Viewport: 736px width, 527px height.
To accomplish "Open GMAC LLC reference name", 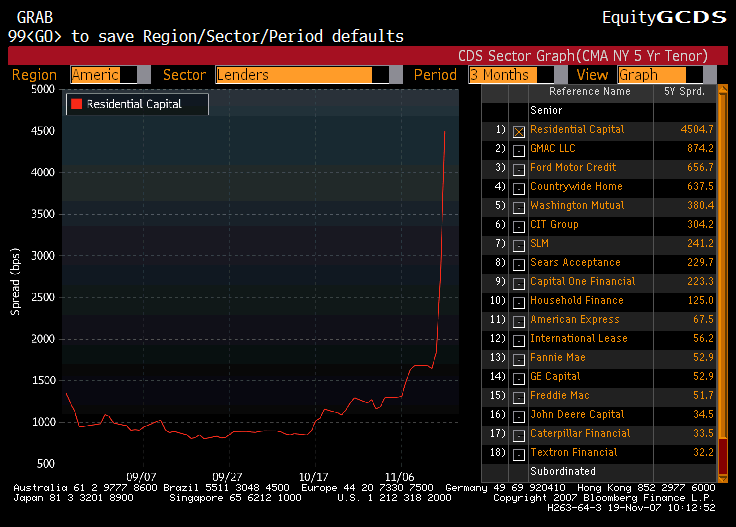I will tap(552, 148).
